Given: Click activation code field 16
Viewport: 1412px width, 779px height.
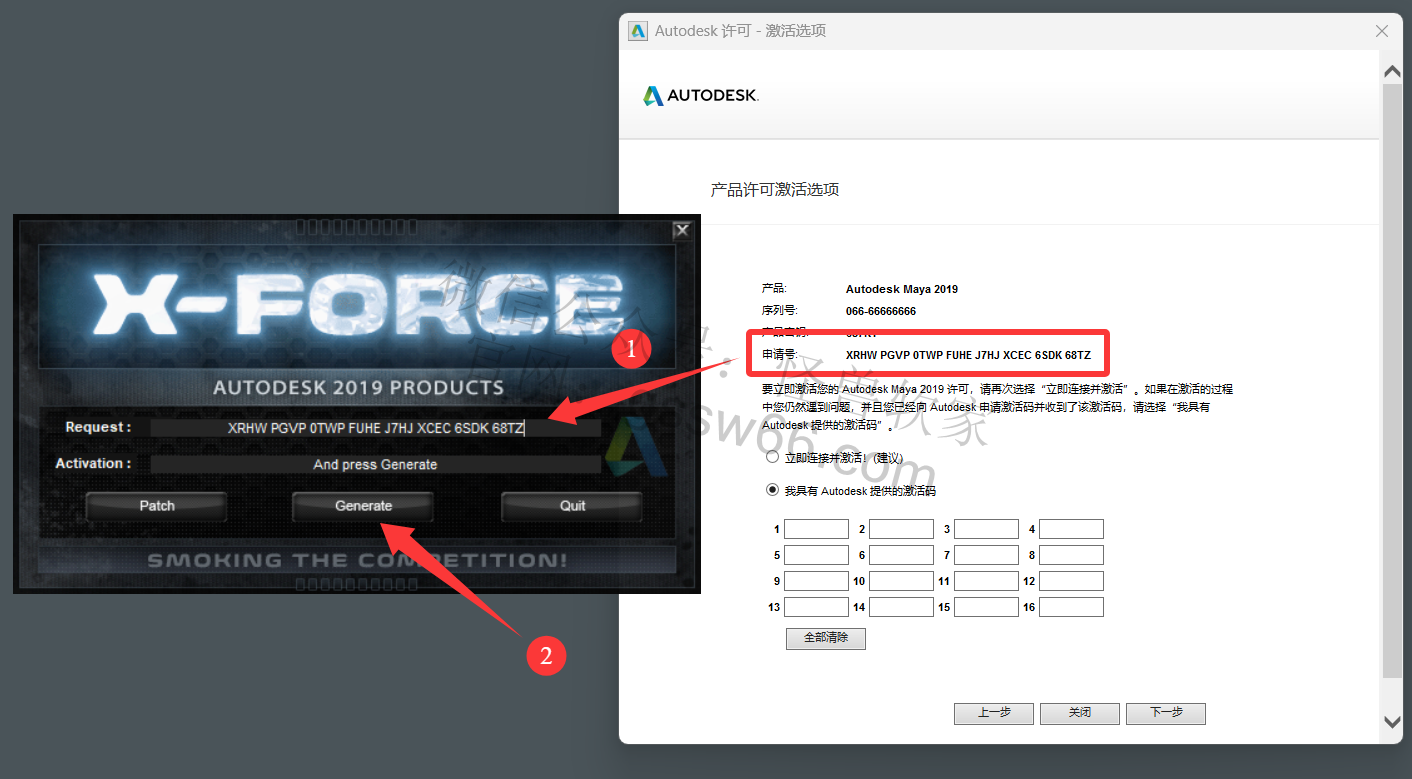Looking at the screenshot, I should tap(1071, 607).
